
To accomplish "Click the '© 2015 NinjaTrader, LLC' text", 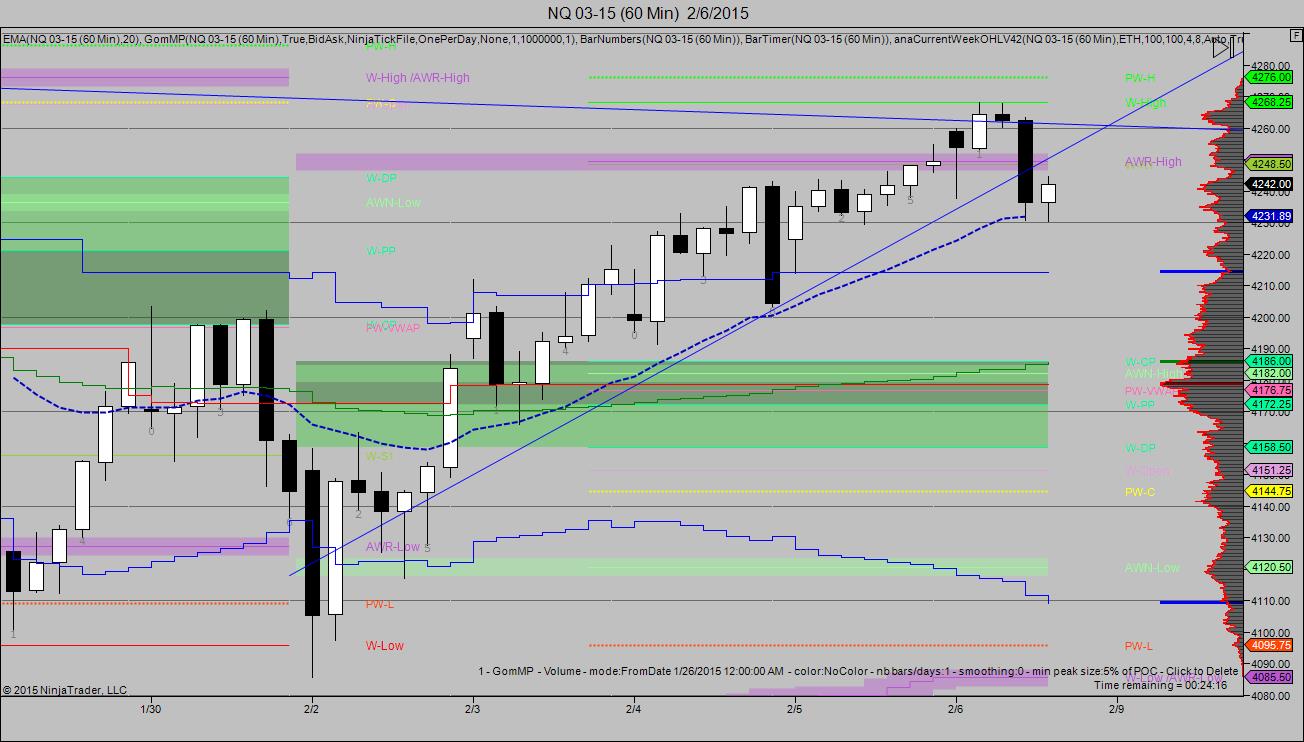I will 65,690.
